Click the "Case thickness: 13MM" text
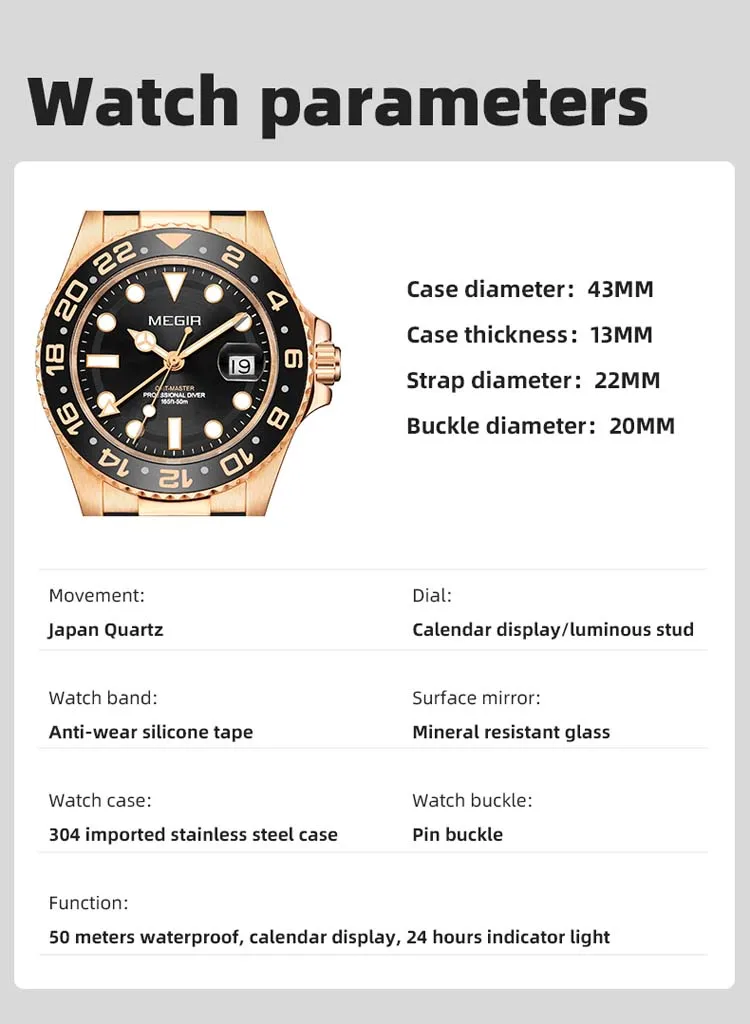This screenshot has height=1024, width=750. (x=529, y=335)
